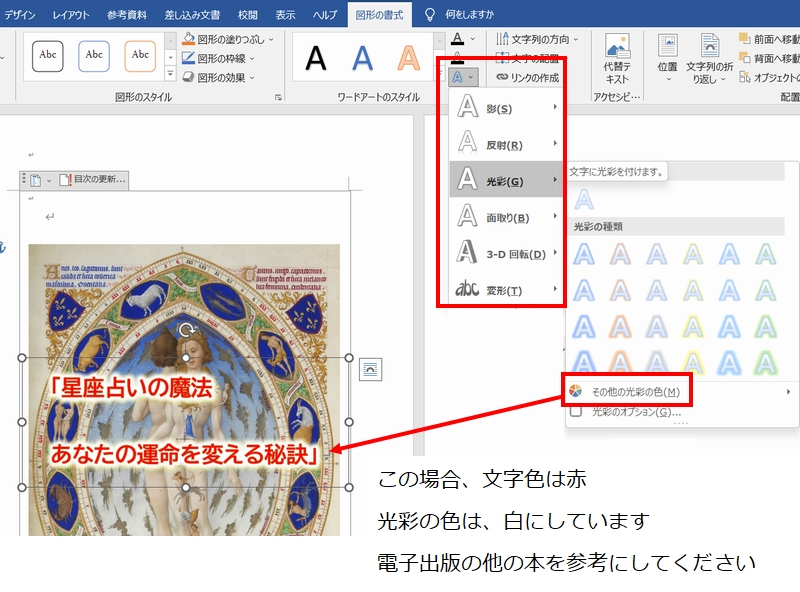Open the 面取り(B) submenu
The width and height of the screenshot is (800, 592).
[x=506, y=216]
